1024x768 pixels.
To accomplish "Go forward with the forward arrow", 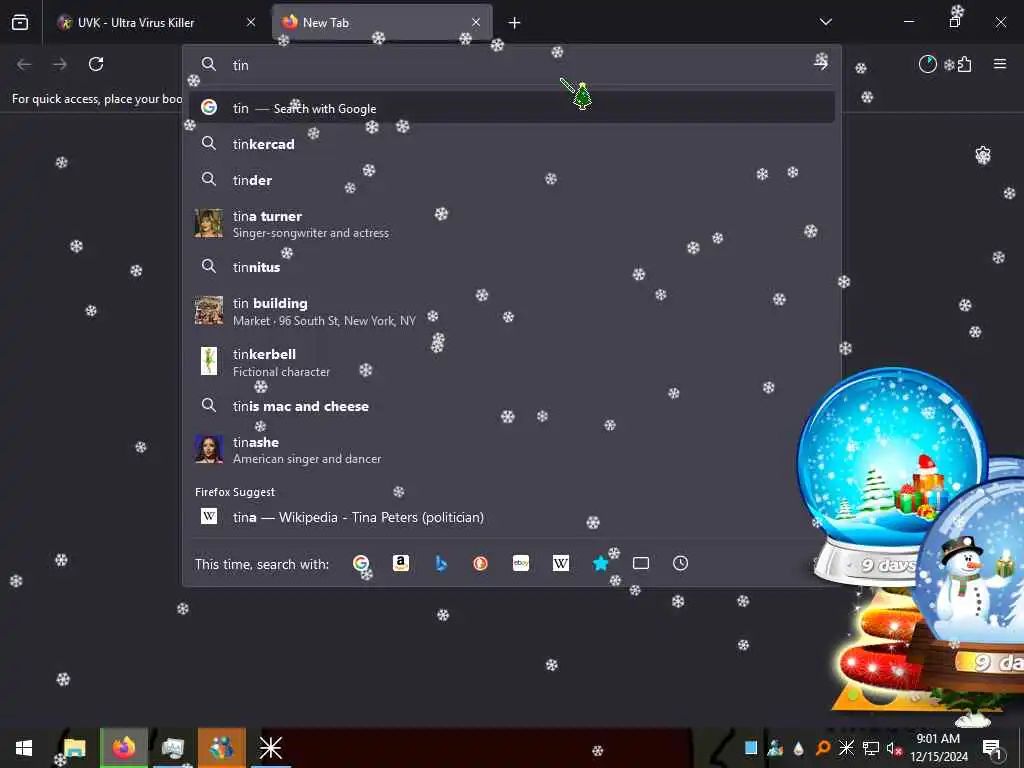I will 60,64.
